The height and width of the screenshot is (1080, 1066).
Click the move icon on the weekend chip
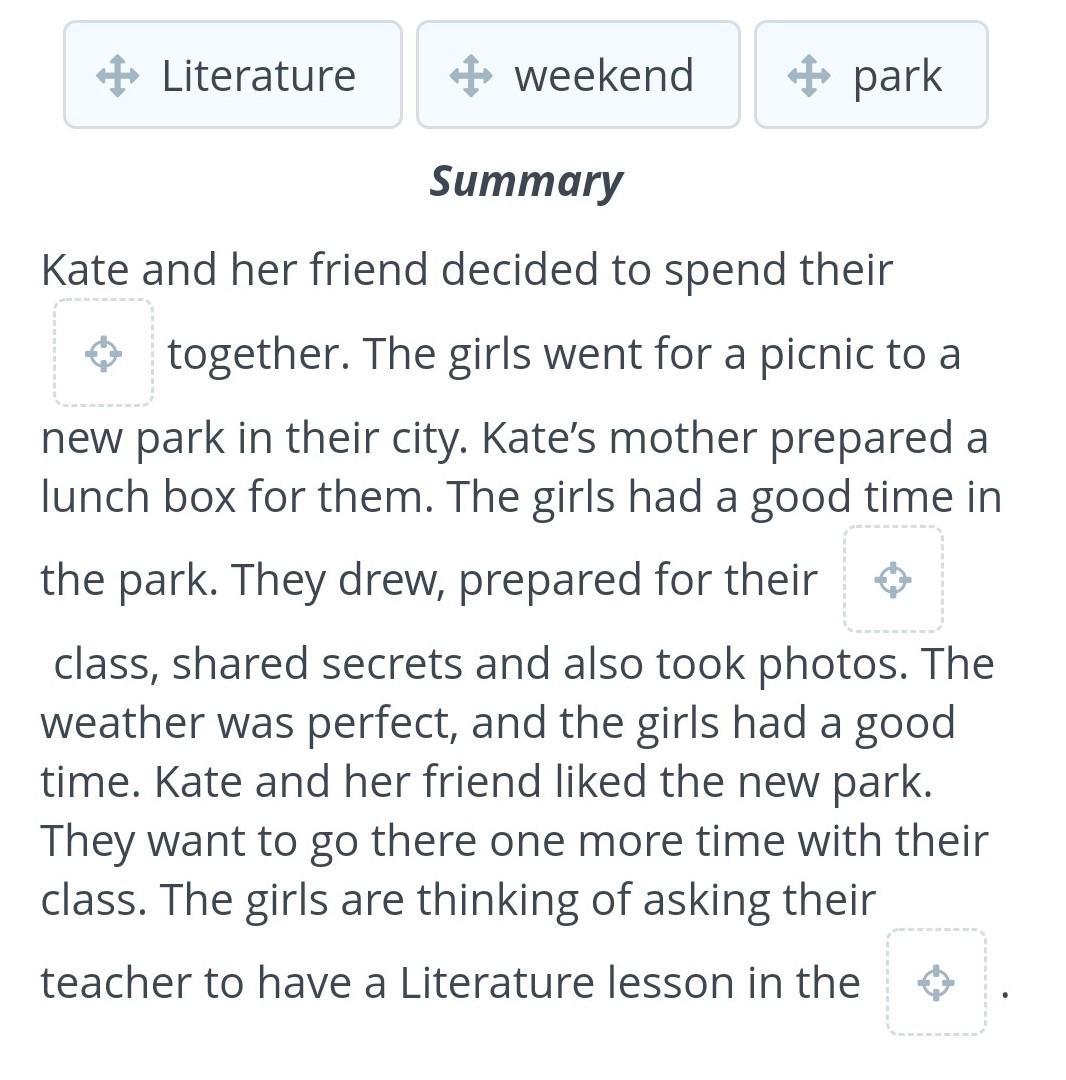click(470, 76)
